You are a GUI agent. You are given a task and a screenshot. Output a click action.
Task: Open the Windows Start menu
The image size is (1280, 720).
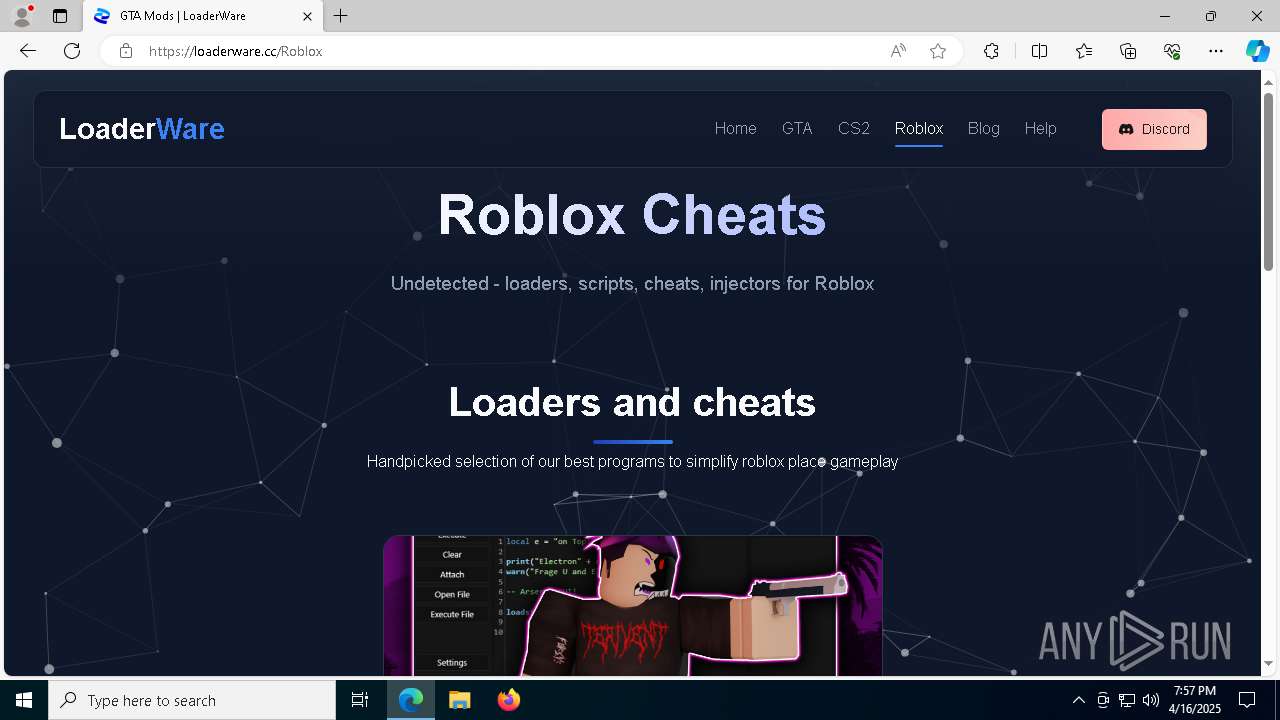(24, 700)
